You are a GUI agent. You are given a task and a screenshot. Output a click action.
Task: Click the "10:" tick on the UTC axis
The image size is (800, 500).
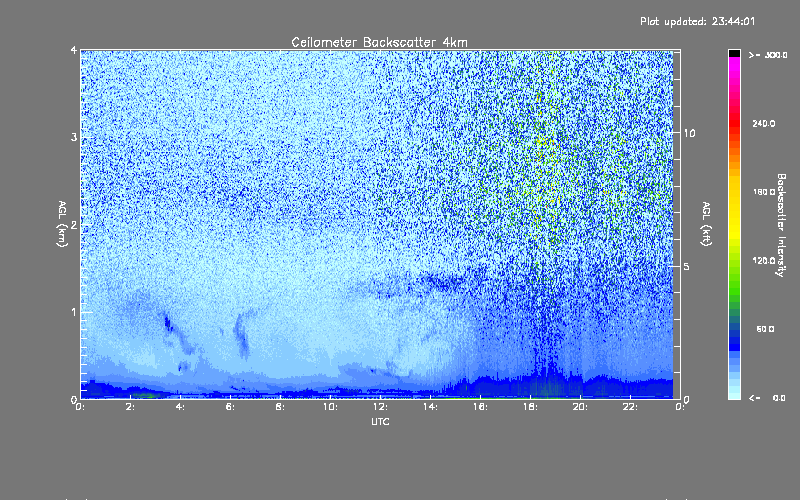(330, 407)
